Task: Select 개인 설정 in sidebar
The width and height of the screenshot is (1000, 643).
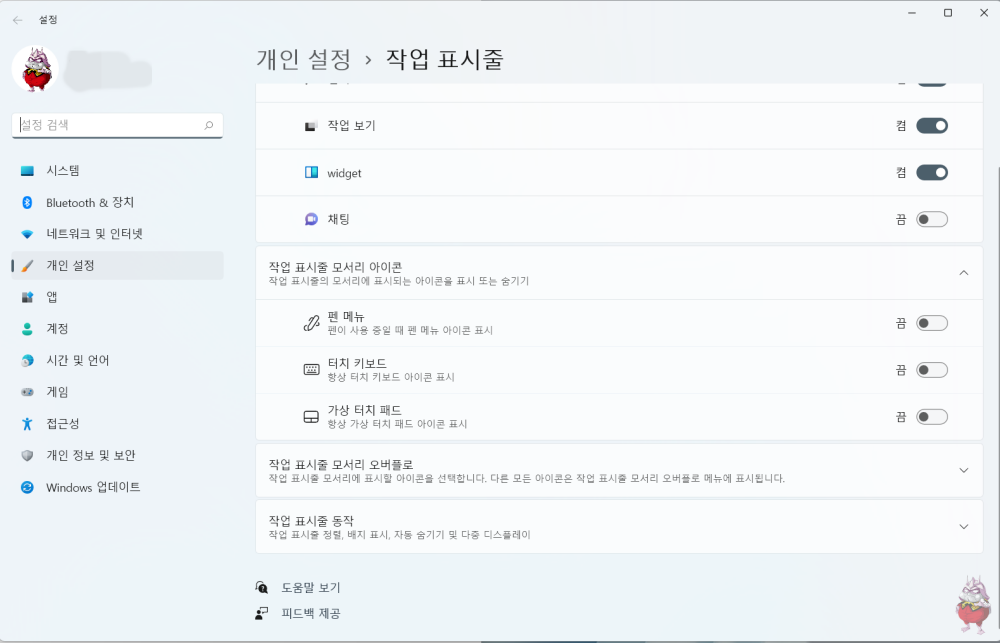Action: [x=117, y=265]
